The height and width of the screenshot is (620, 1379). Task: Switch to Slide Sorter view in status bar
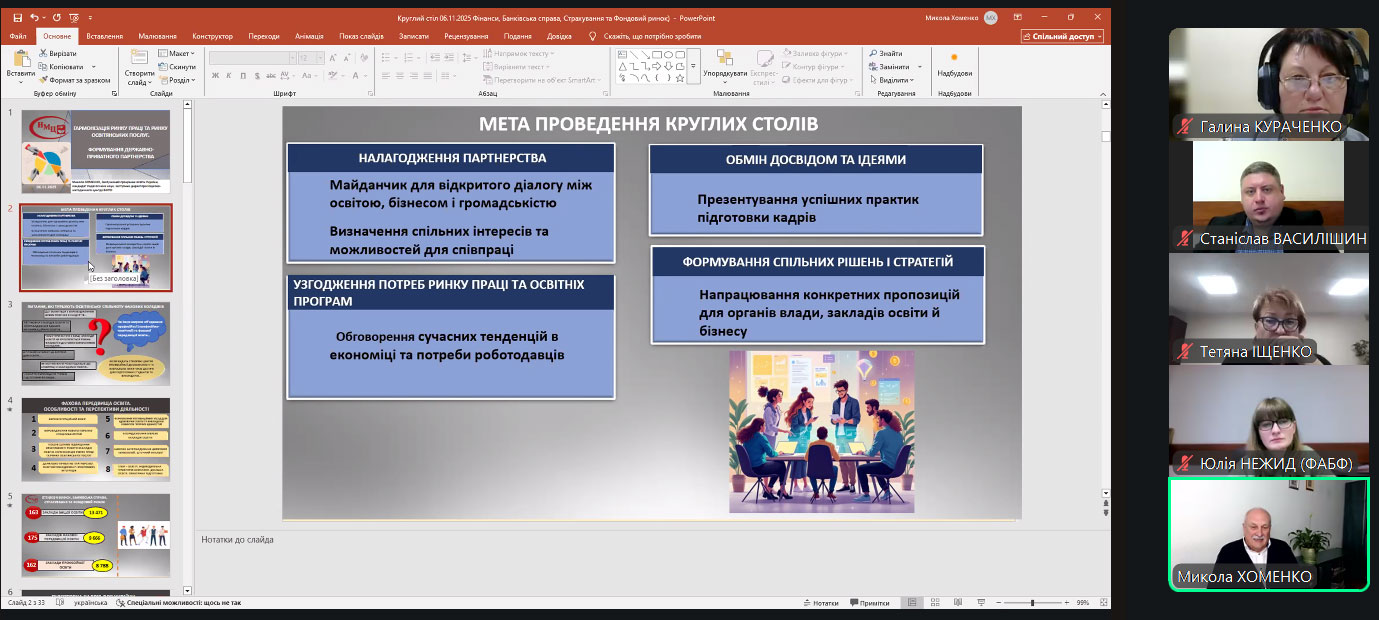pos(933,603)
